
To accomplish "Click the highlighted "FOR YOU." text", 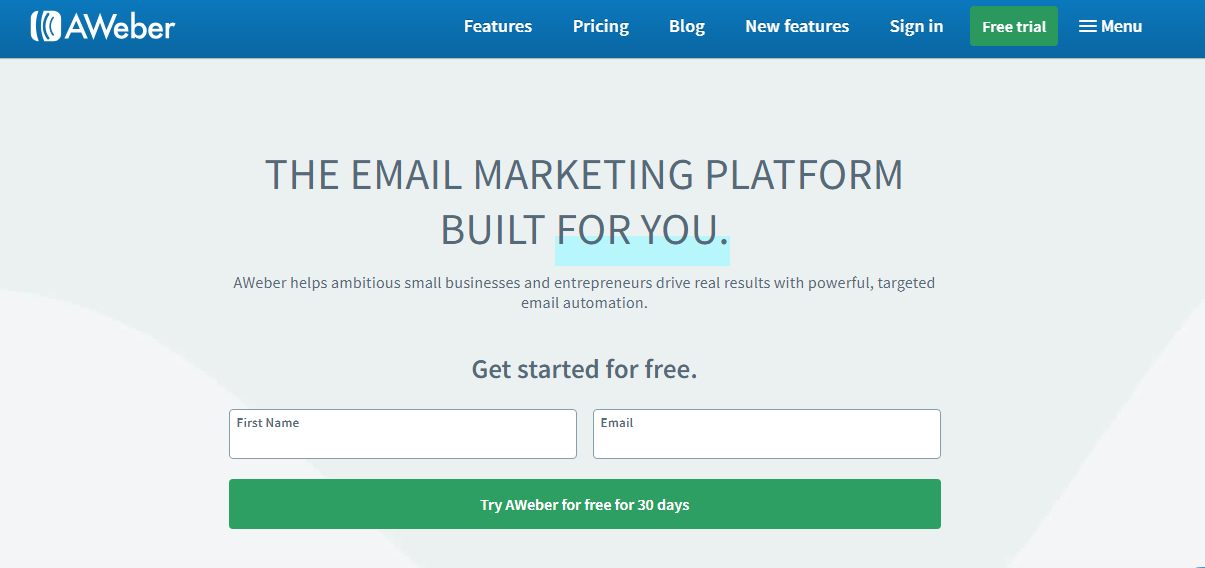I will click(642, 231).
